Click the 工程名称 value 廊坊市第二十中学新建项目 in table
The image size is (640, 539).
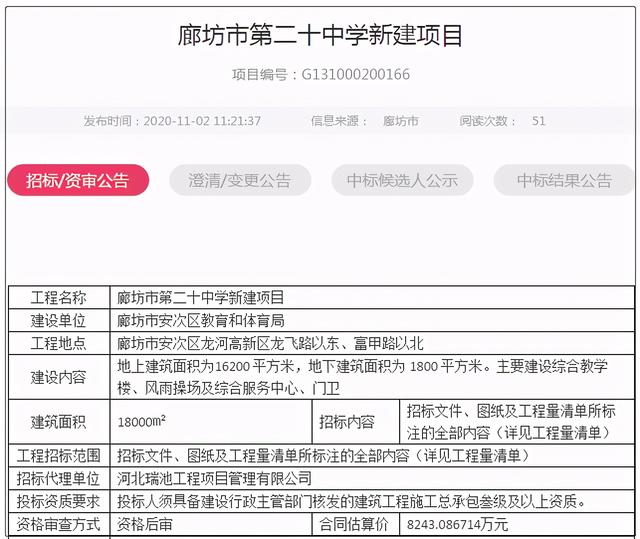(x=200, y=297)
